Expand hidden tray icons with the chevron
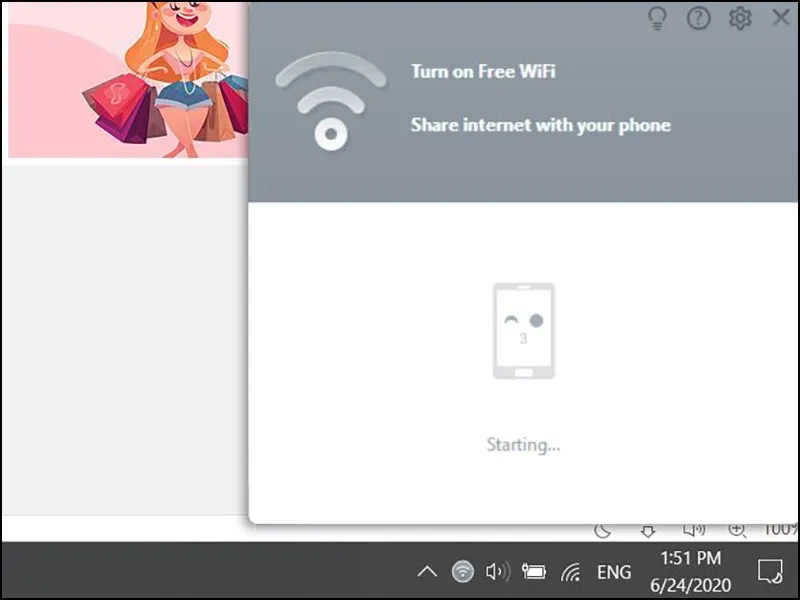The height and width of the screenshot is (600, 800). (427, 571)
